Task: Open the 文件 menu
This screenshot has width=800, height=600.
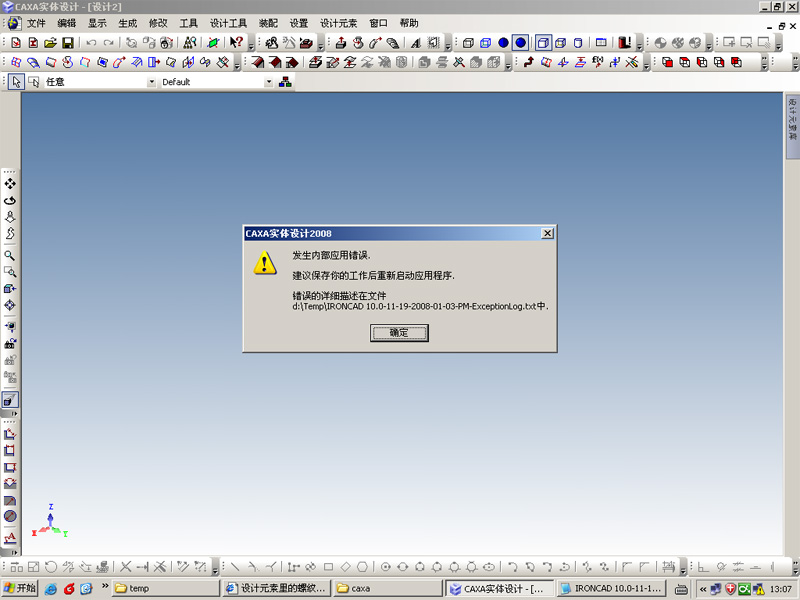Action: pos(36,23)
